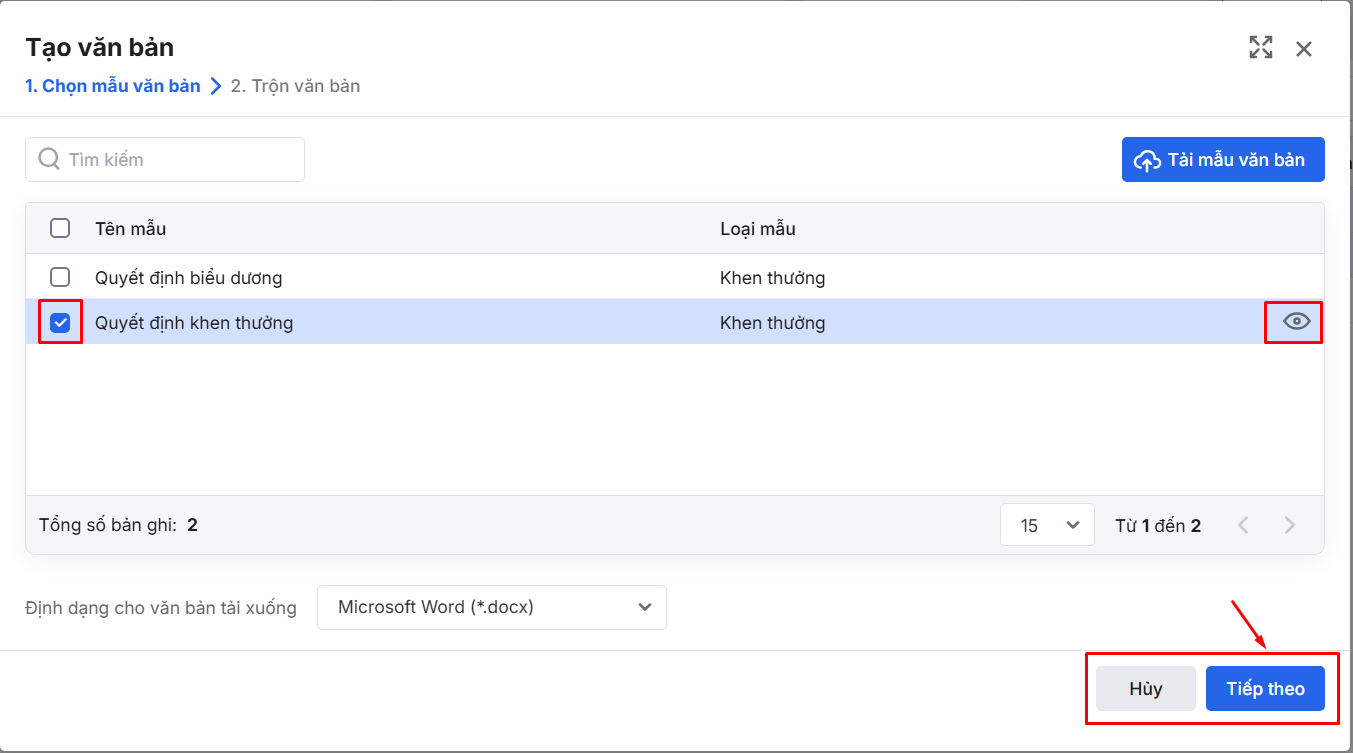
Task: Click the search magnifier icon
Action: pos(49,160)
